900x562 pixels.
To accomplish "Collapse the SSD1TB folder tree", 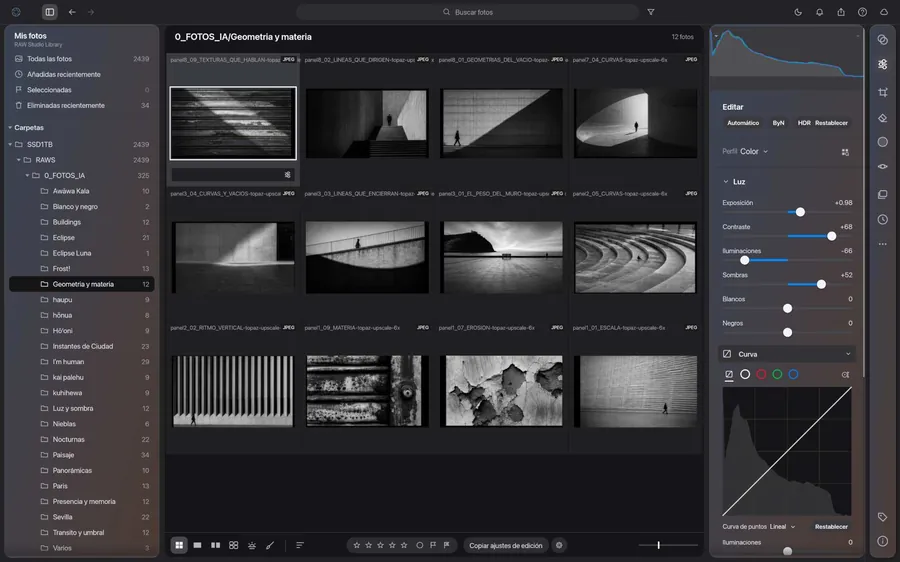I will click(10, 144).
